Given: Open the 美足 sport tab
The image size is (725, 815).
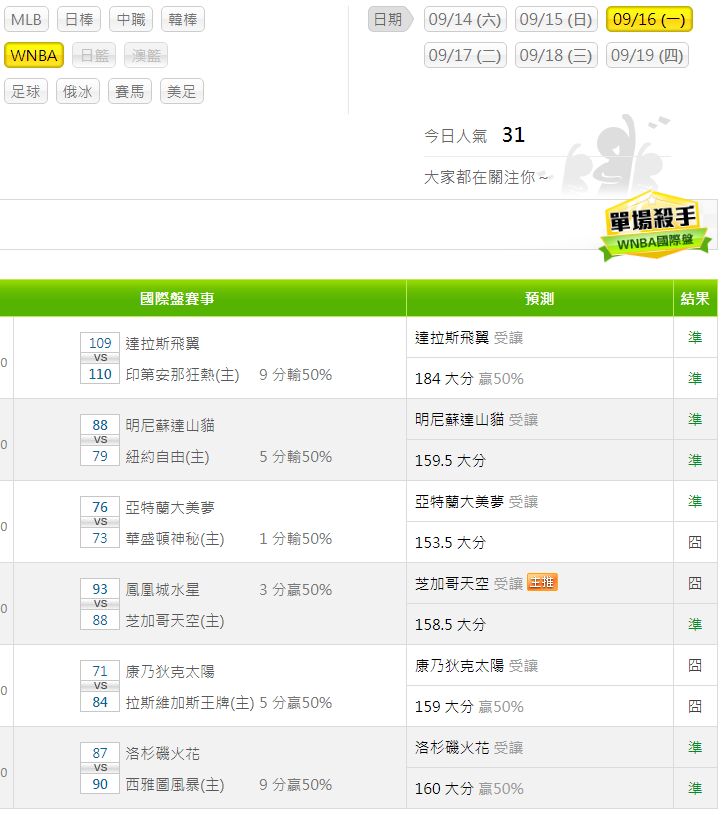Looking at the screenshot, I should click(x=182, y=92).
